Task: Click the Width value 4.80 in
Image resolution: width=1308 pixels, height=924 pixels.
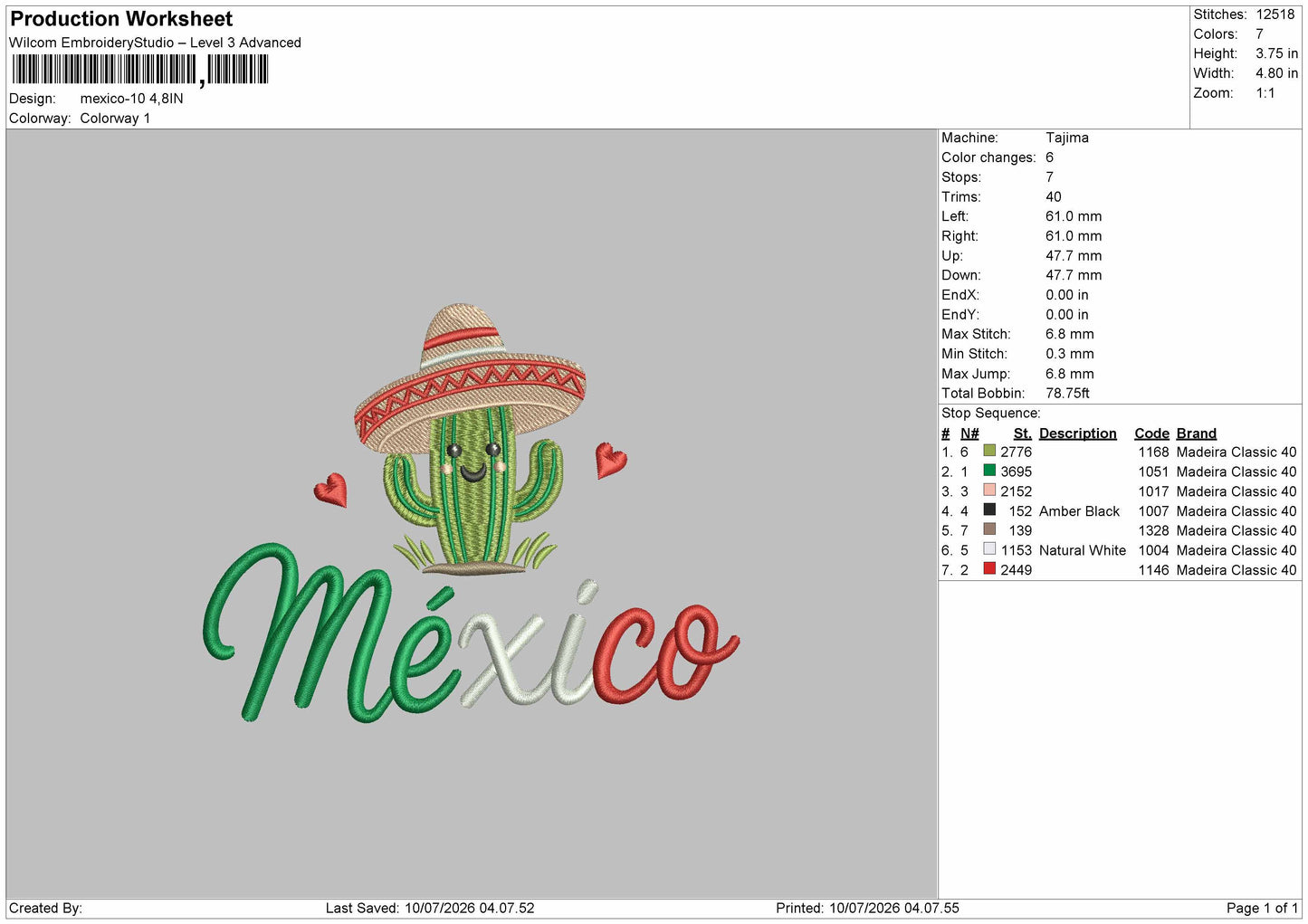Action: [x=1276, y=74]
